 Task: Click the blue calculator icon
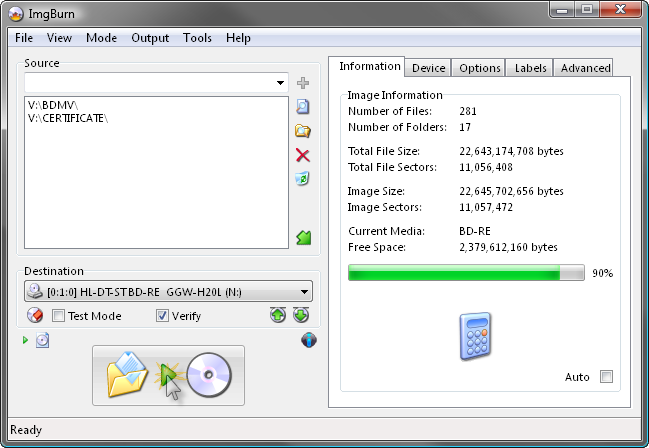(475, 336)
